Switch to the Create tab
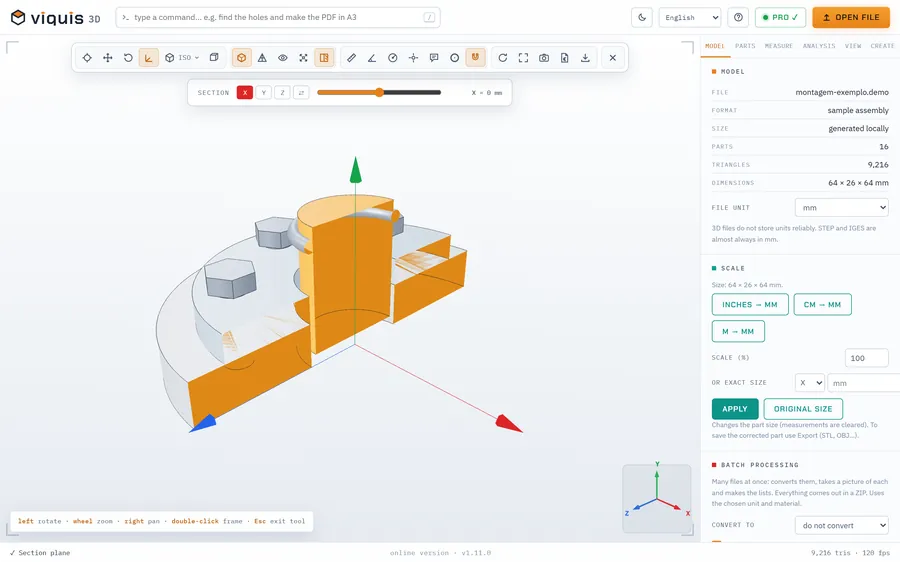 coord(882,46)
